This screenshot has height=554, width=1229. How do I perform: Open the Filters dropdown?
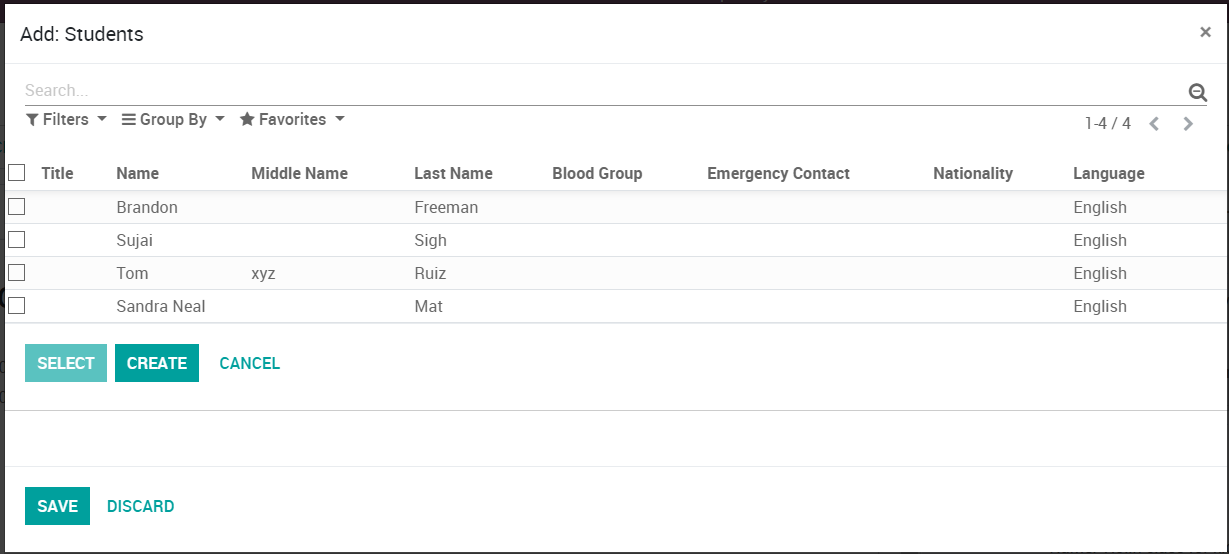pyautogui.click(x=66, y=120)
